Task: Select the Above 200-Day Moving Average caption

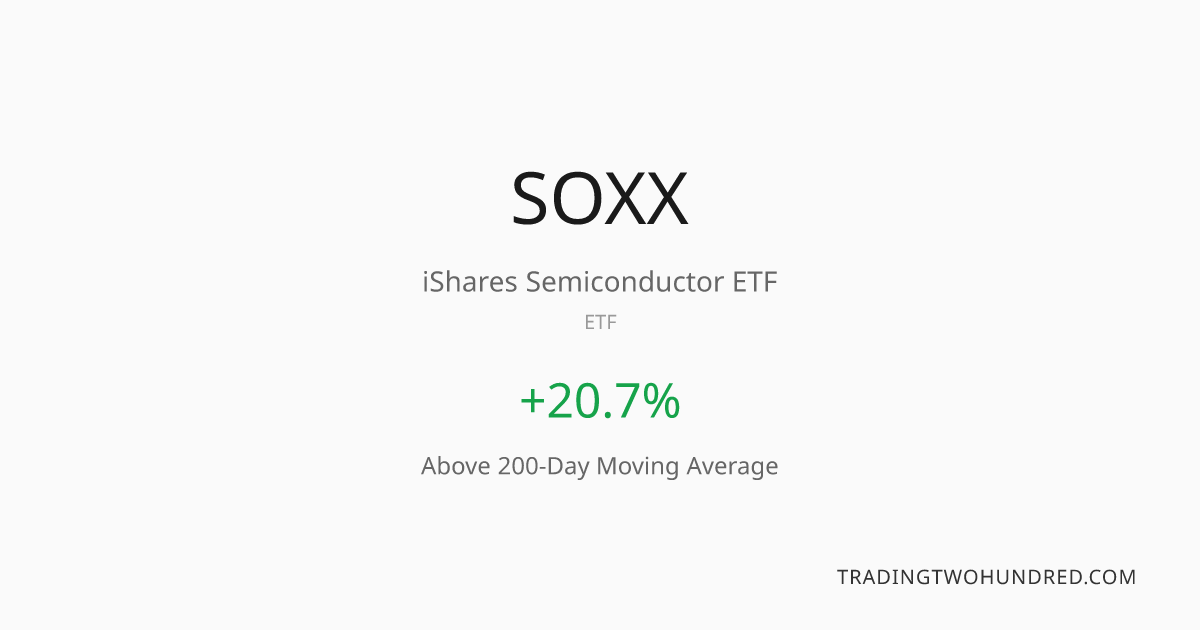Action: coord(600,466)
